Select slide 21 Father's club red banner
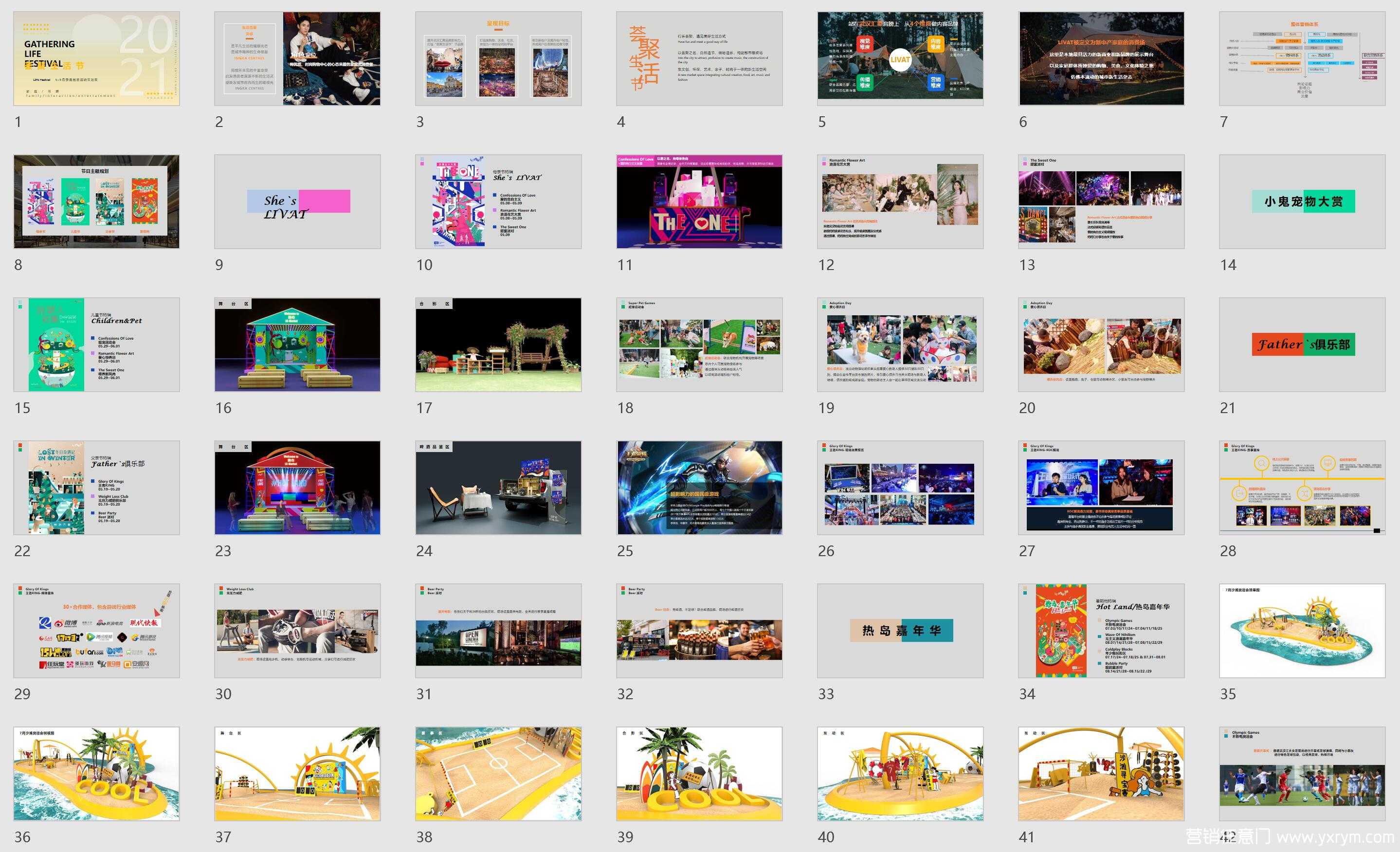 tap(1302, 345)
